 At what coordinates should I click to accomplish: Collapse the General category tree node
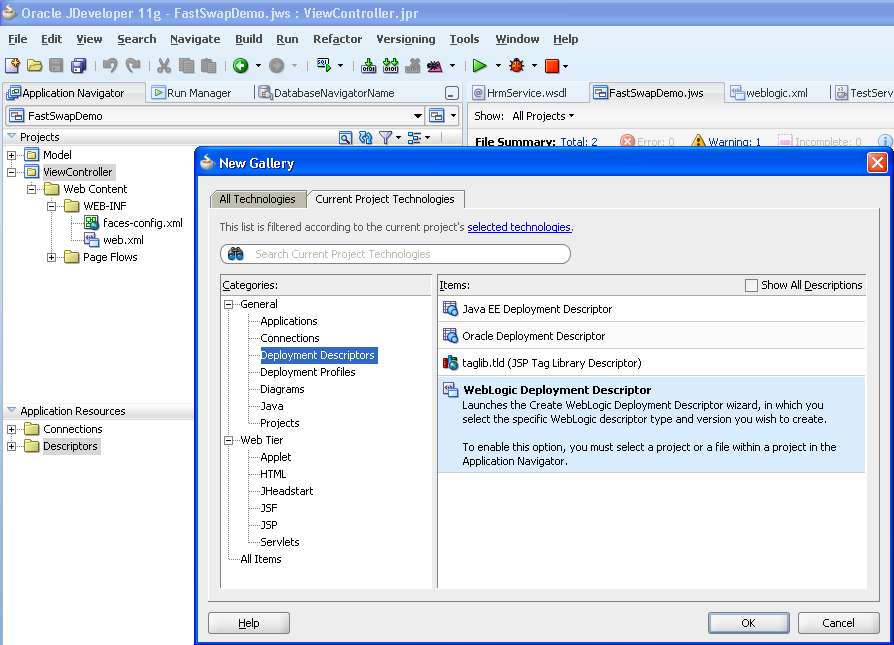click(229, 304)
